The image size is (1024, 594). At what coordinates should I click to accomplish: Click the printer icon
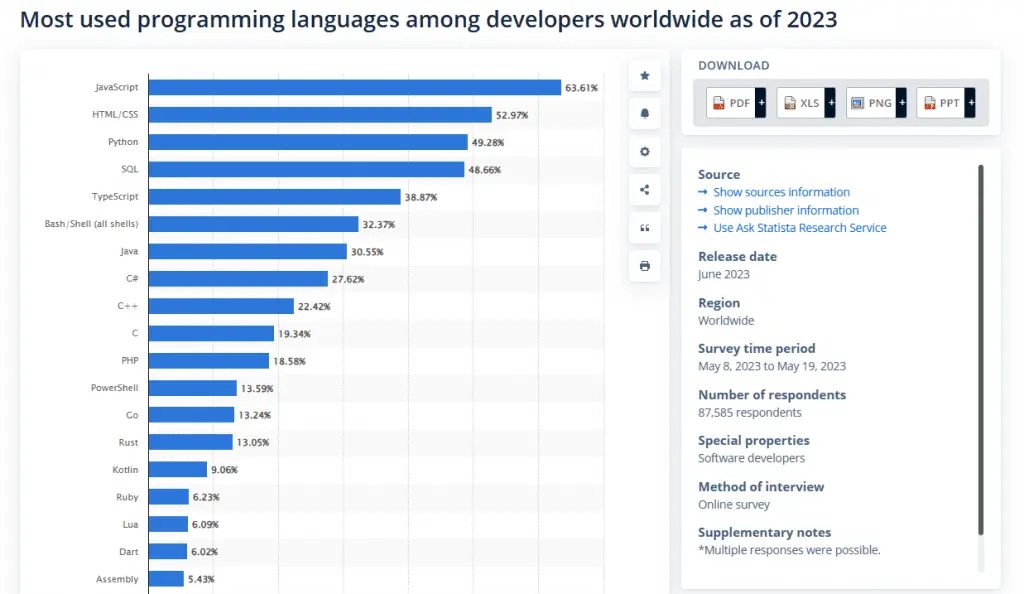pyautogui.click(x=644, y=265)
